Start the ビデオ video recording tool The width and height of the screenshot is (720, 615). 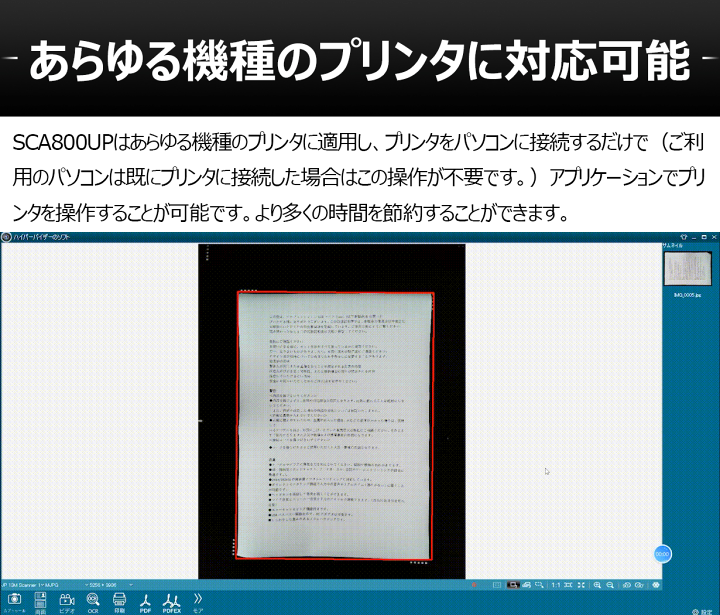pos(67,600)
